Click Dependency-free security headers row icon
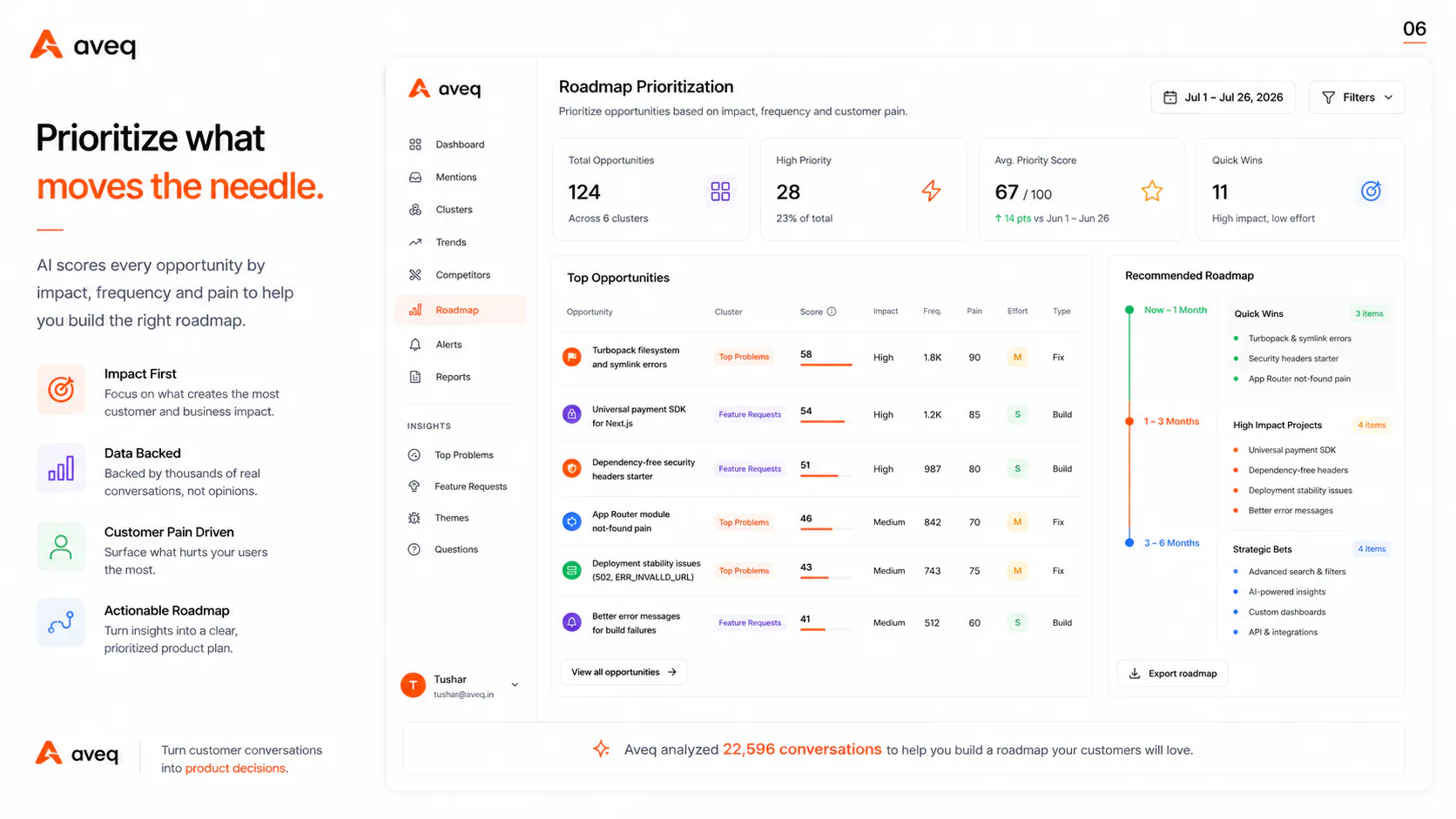This screenshot has width=1456, height=819. click(x=572, y=468)
